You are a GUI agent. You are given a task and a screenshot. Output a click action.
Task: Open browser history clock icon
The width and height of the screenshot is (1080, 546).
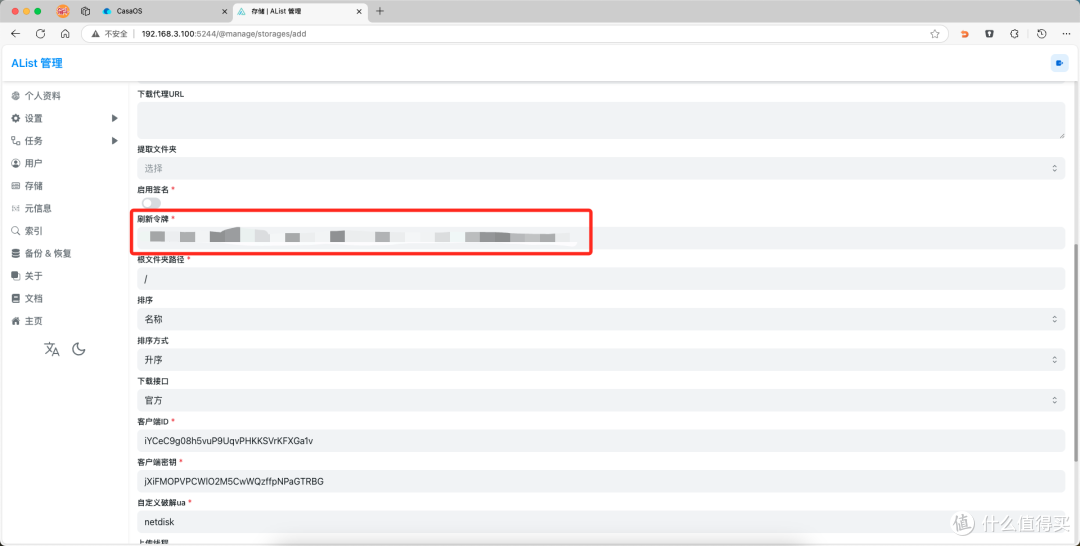coord(1041,34)
